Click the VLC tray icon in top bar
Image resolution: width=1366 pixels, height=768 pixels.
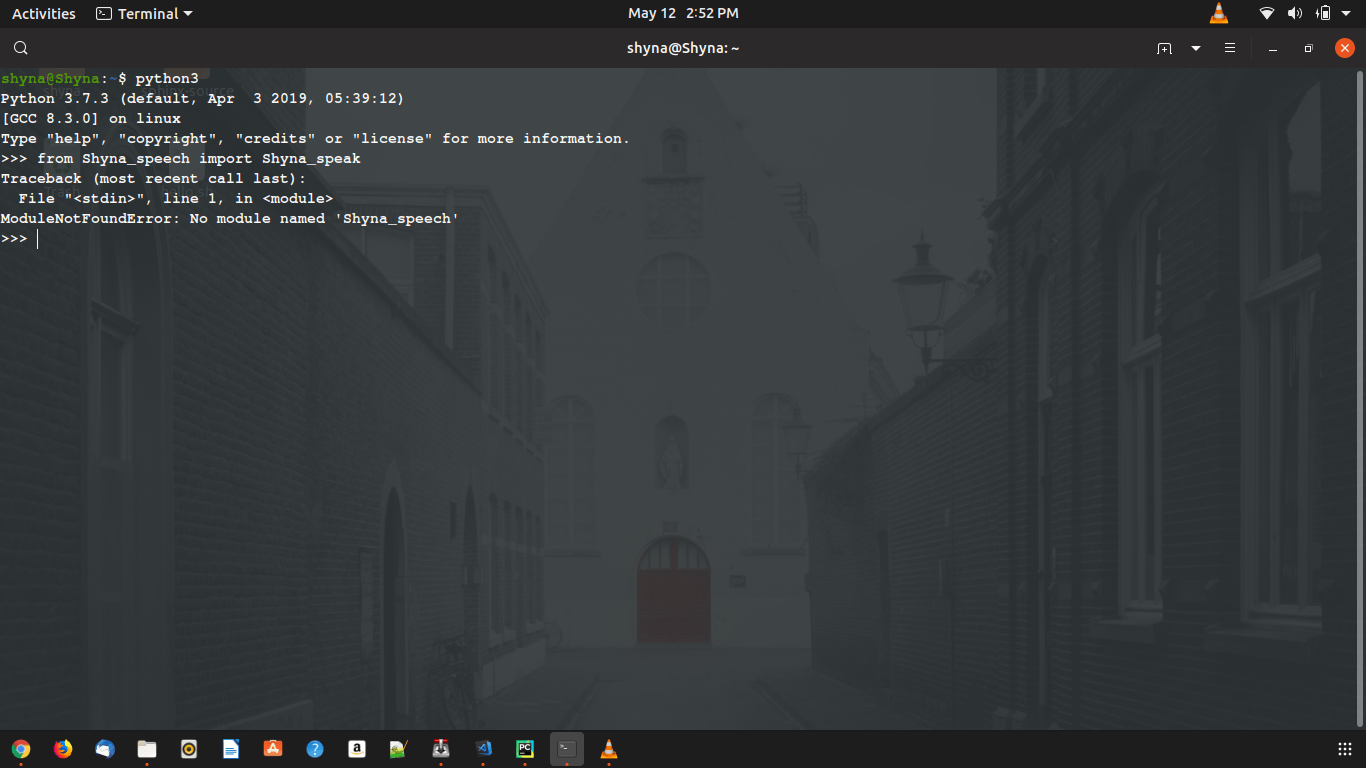coord(1218,14)
